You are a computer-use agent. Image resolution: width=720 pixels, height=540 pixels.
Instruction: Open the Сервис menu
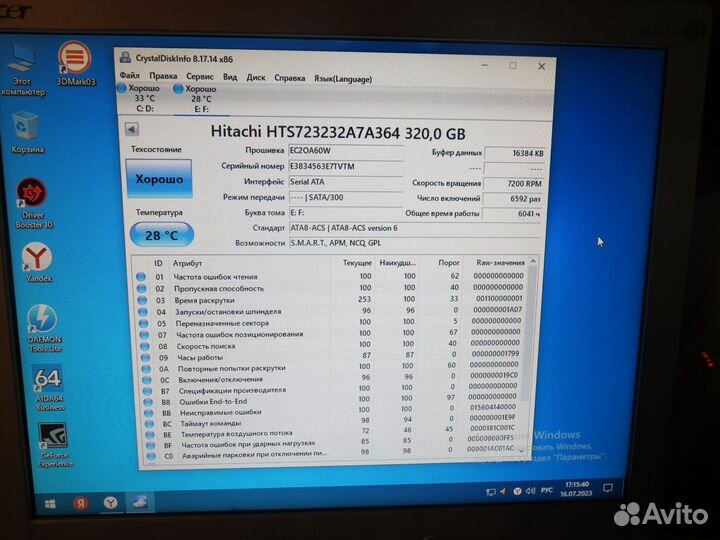(x=200, y=77)
